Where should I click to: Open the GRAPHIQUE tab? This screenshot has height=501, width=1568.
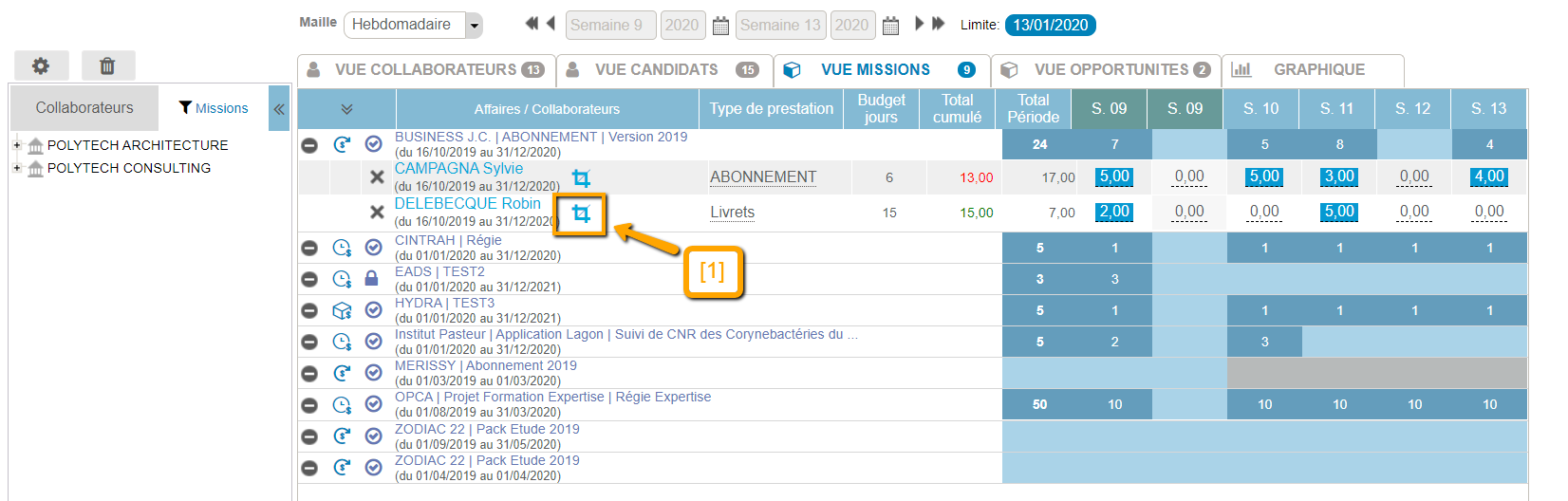pyautogui.click(x=1318, y=70)
